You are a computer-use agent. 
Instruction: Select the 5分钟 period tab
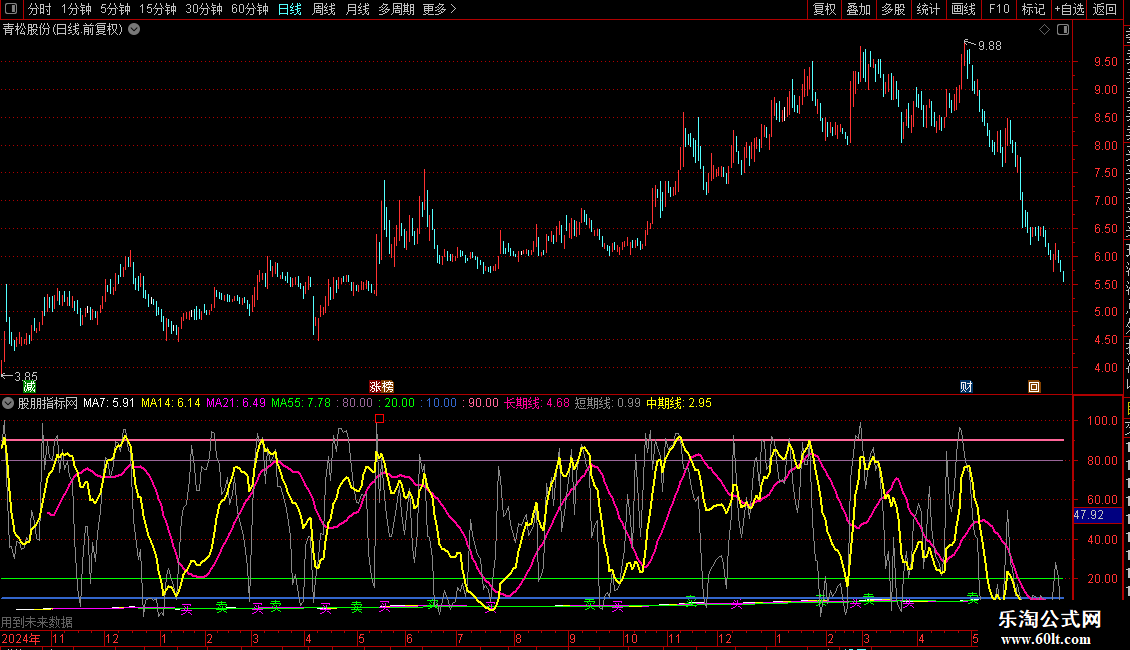click(115, 9)
